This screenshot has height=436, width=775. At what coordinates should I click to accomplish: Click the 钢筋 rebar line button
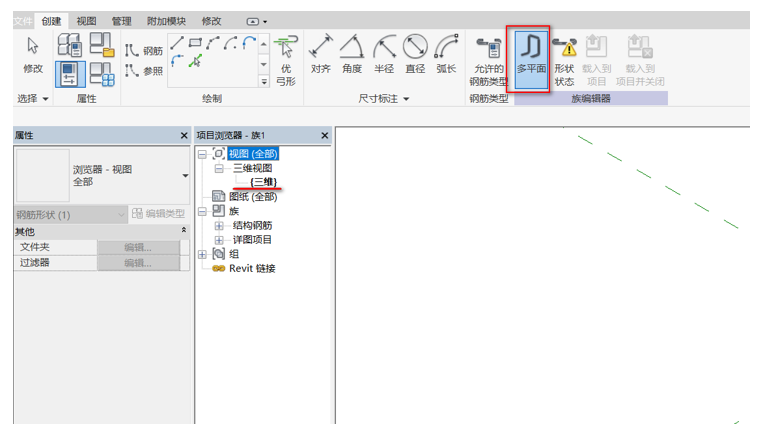click(x=144, y=50)
